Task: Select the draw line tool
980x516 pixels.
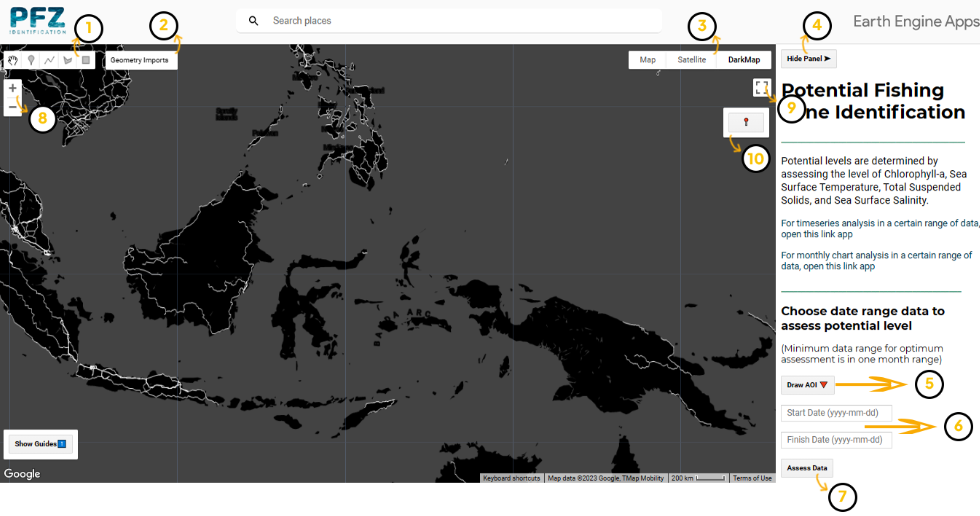Action: coord(49,60)
